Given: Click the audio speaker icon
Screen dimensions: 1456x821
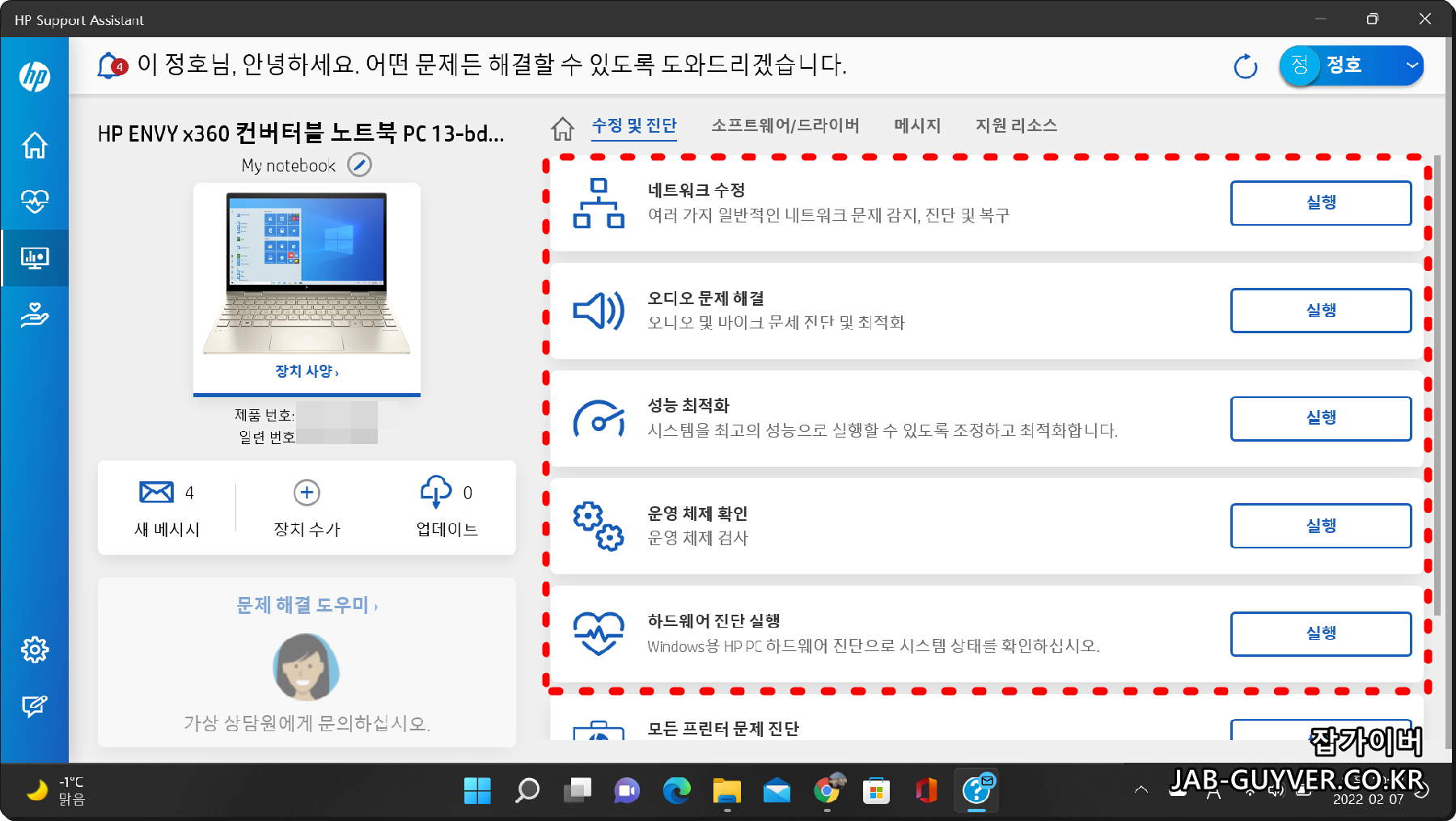Looking at the screenshot, I should (x=599, y=311).
